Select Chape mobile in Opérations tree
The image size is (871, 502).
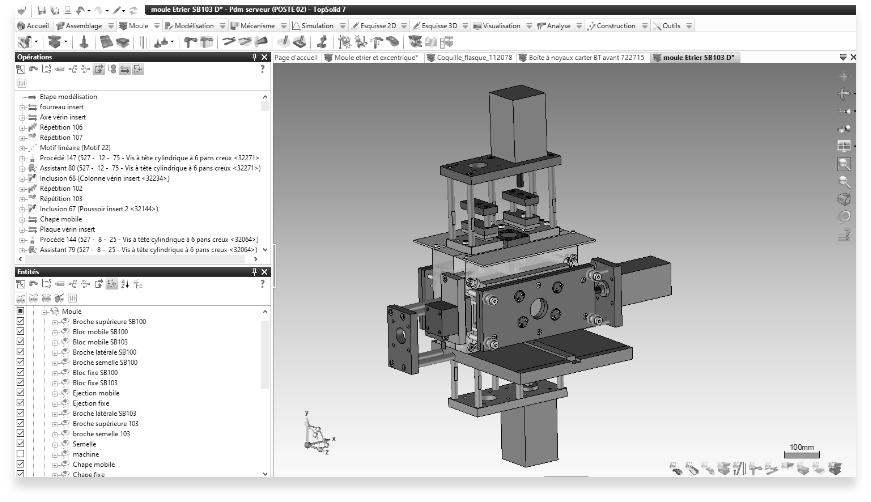coord(61,219)
